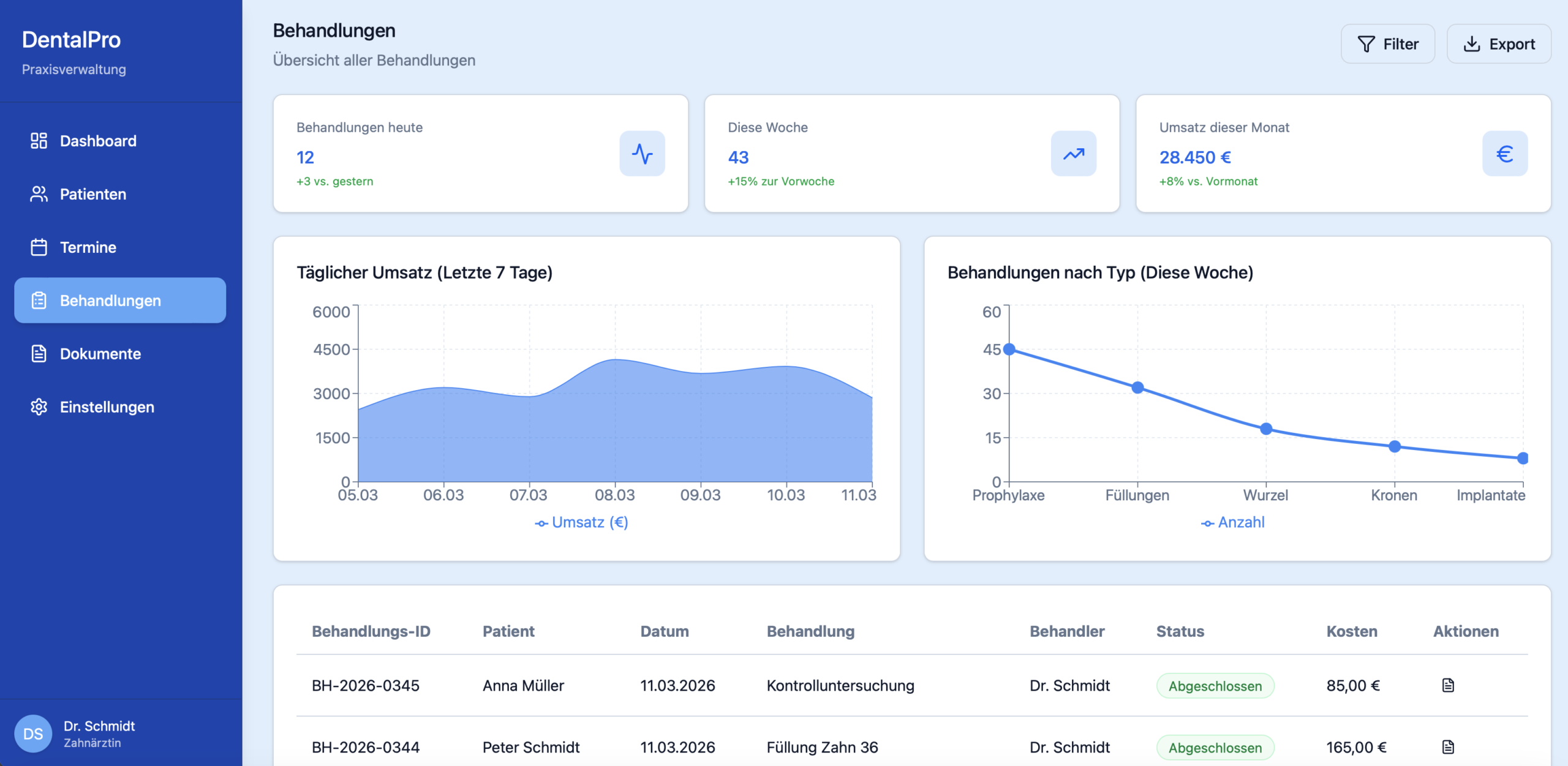Open the Termine section

pyautogui.click(x=88, y=247)
